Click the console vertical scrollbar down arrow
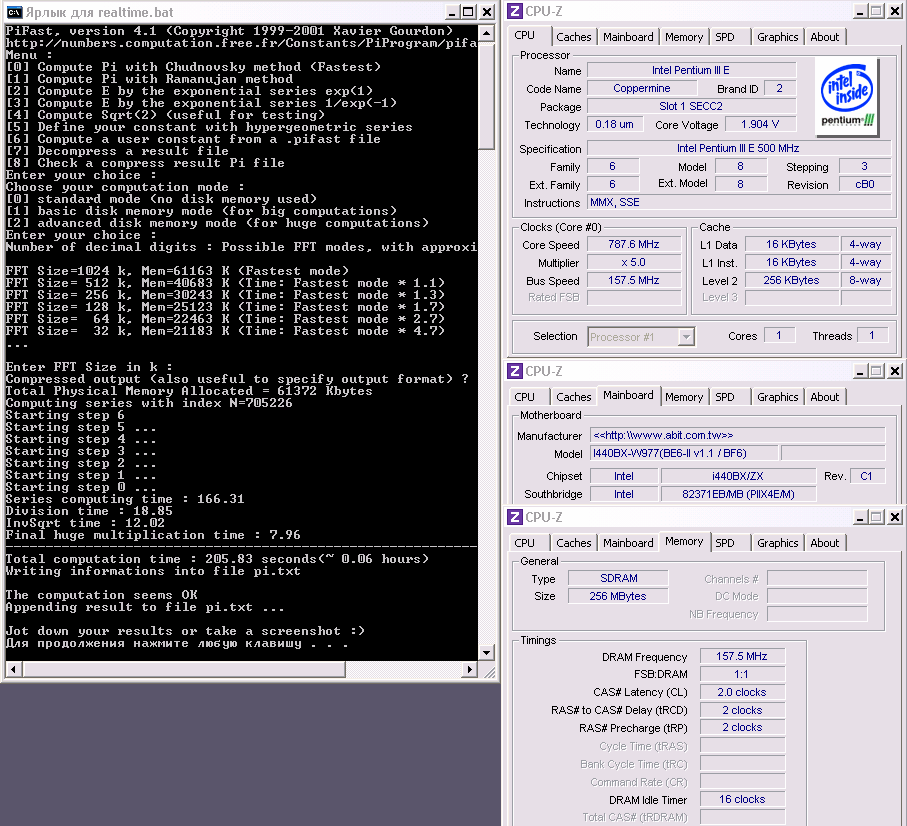This screenshot has width=907, height=826. [x=486, y=653]
